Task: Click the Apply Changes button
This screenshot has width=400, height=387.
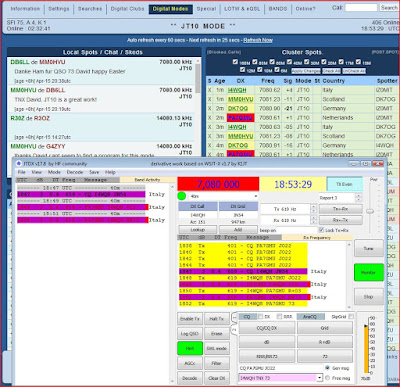Action: [306, 71]
